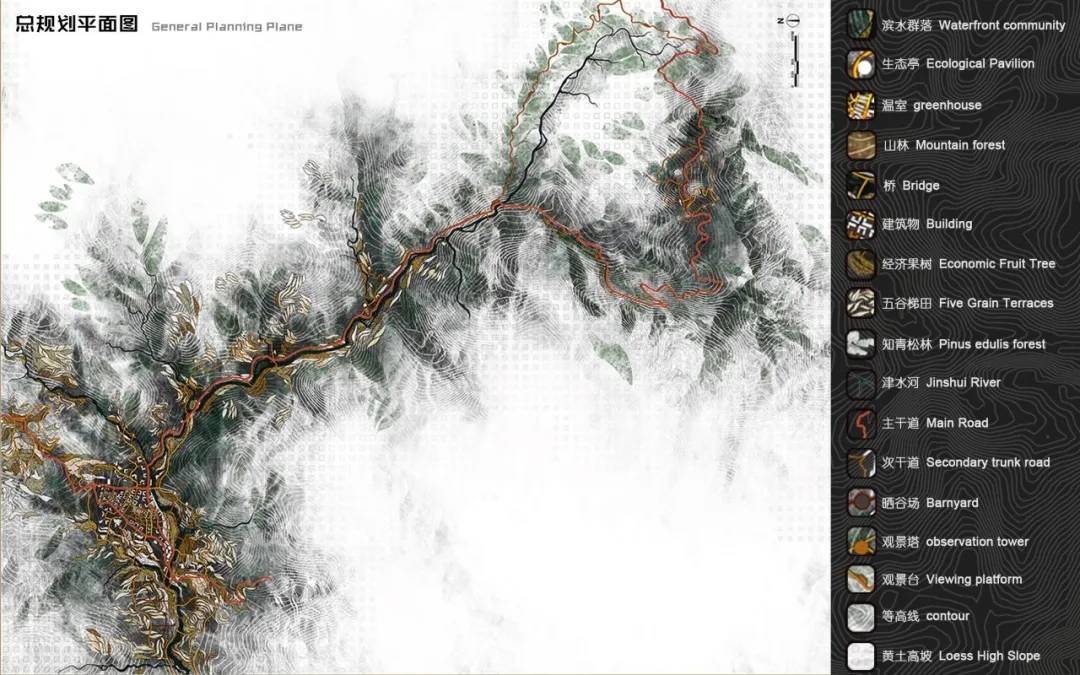The width and height of the screenshot is (1080, 675).
Task: Click the north arrow compass symbol
Action: tap(792, 20)
